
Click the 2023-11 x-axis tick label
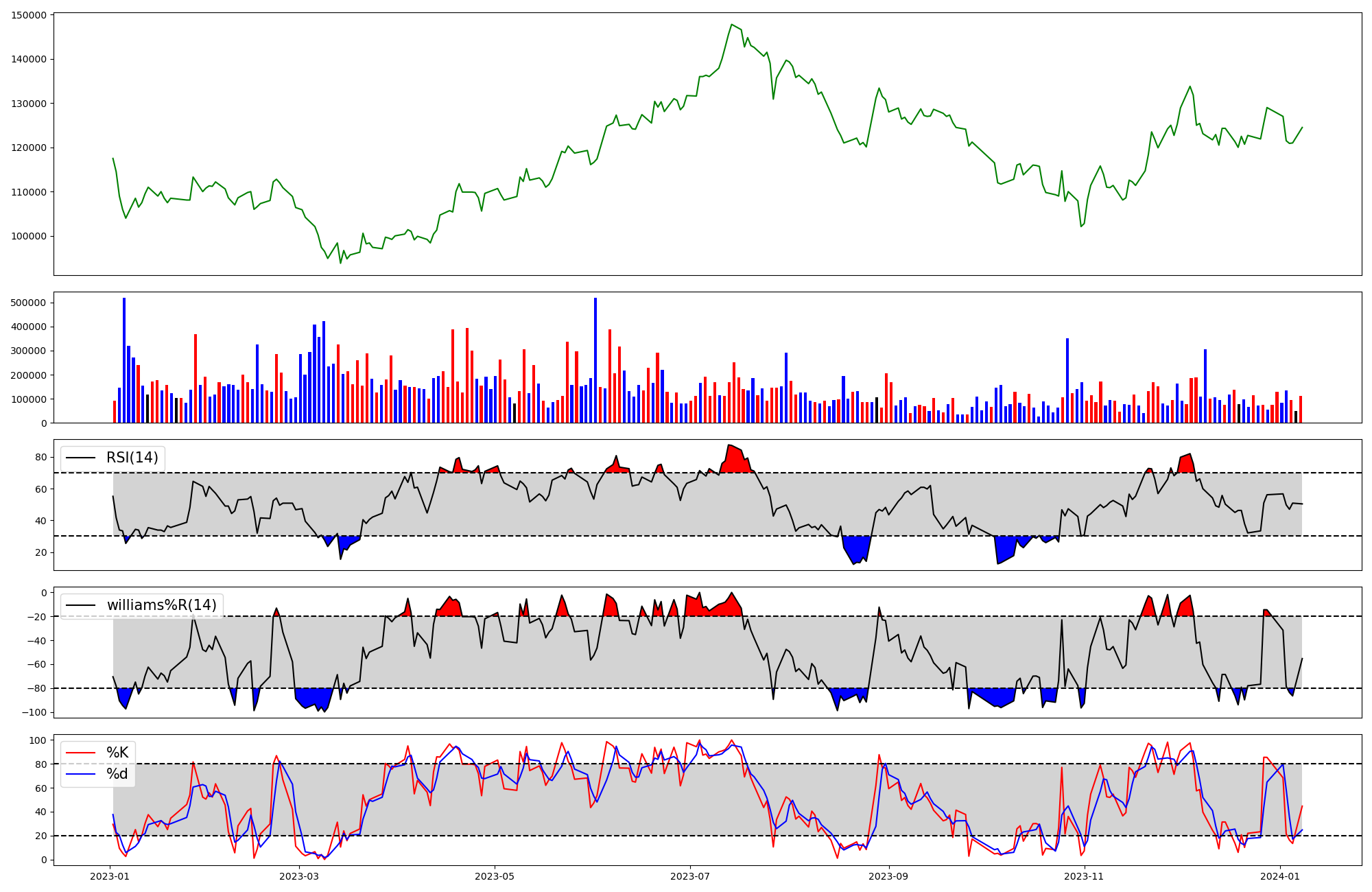(1084, 876)
